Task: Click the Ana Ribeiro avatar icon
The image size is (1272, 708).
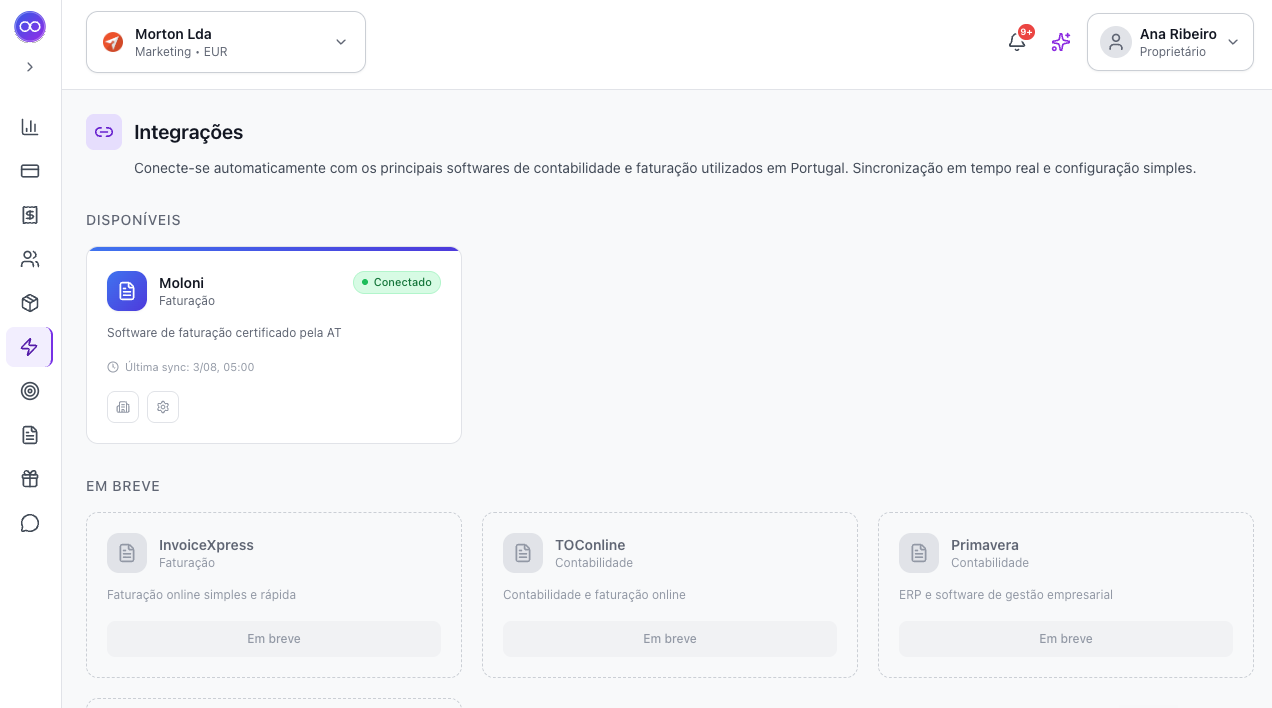Action: [1116, 42]
